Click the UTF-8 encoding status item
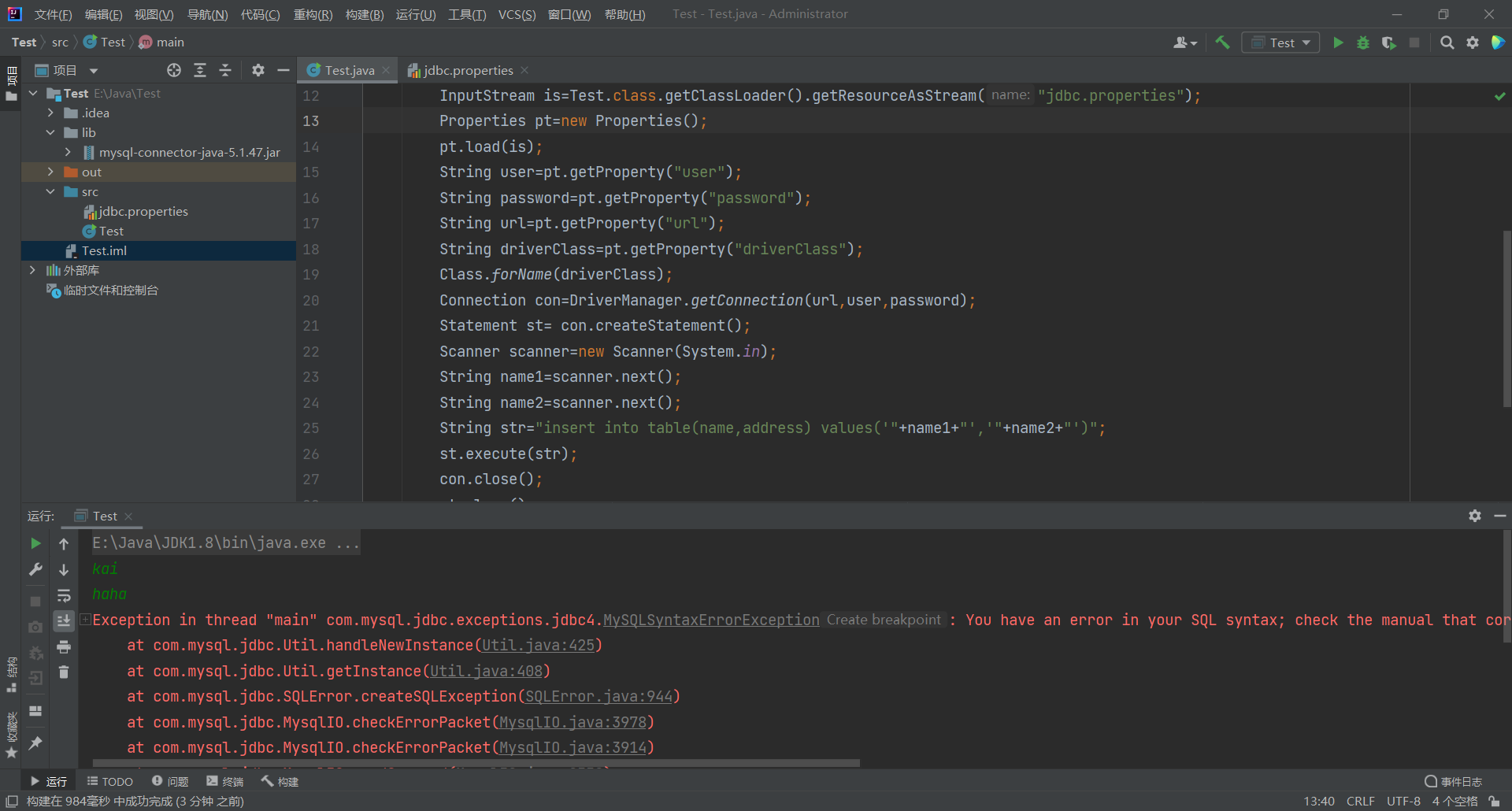Screen dimensions: 1512x811 1403,802
